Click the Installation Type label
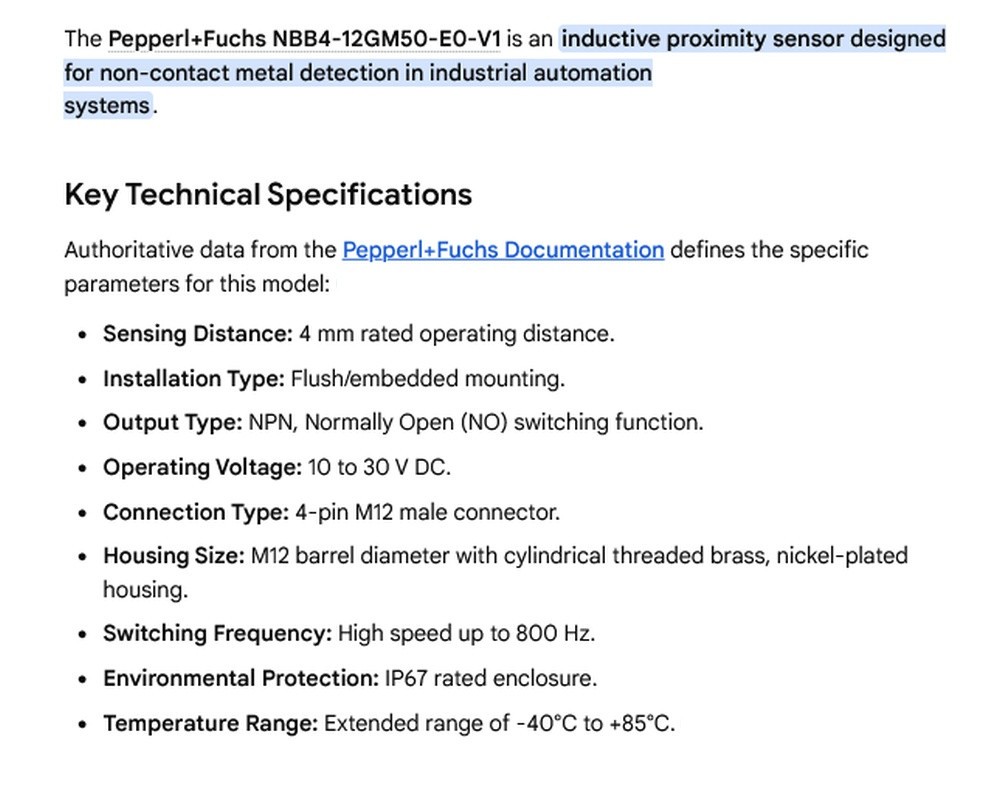The image size is (1000, 788). (x=194, y=379)
